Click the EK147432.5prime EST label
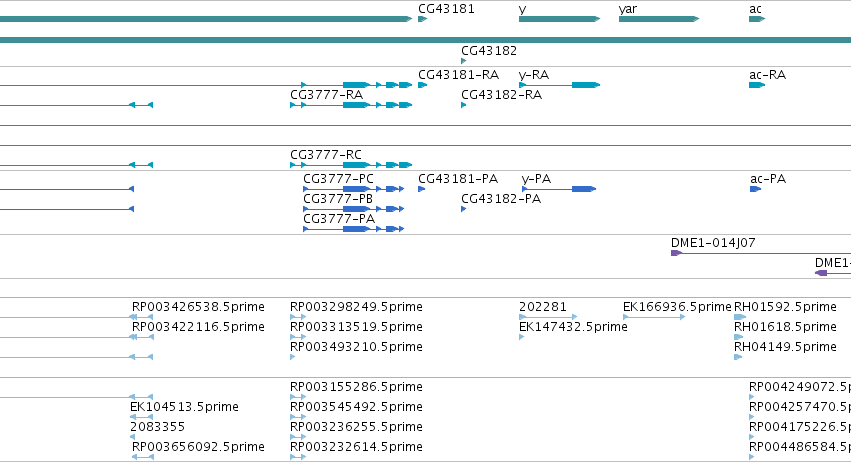This screenshot has height=462, width=851. click(x=573, y=327)
